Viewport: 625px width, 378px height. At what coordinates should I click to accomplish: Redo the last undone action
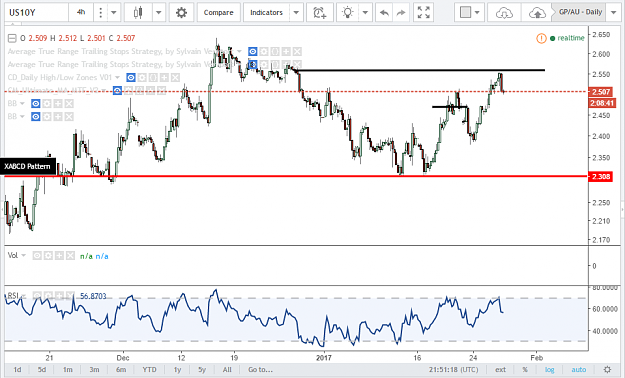401,13
